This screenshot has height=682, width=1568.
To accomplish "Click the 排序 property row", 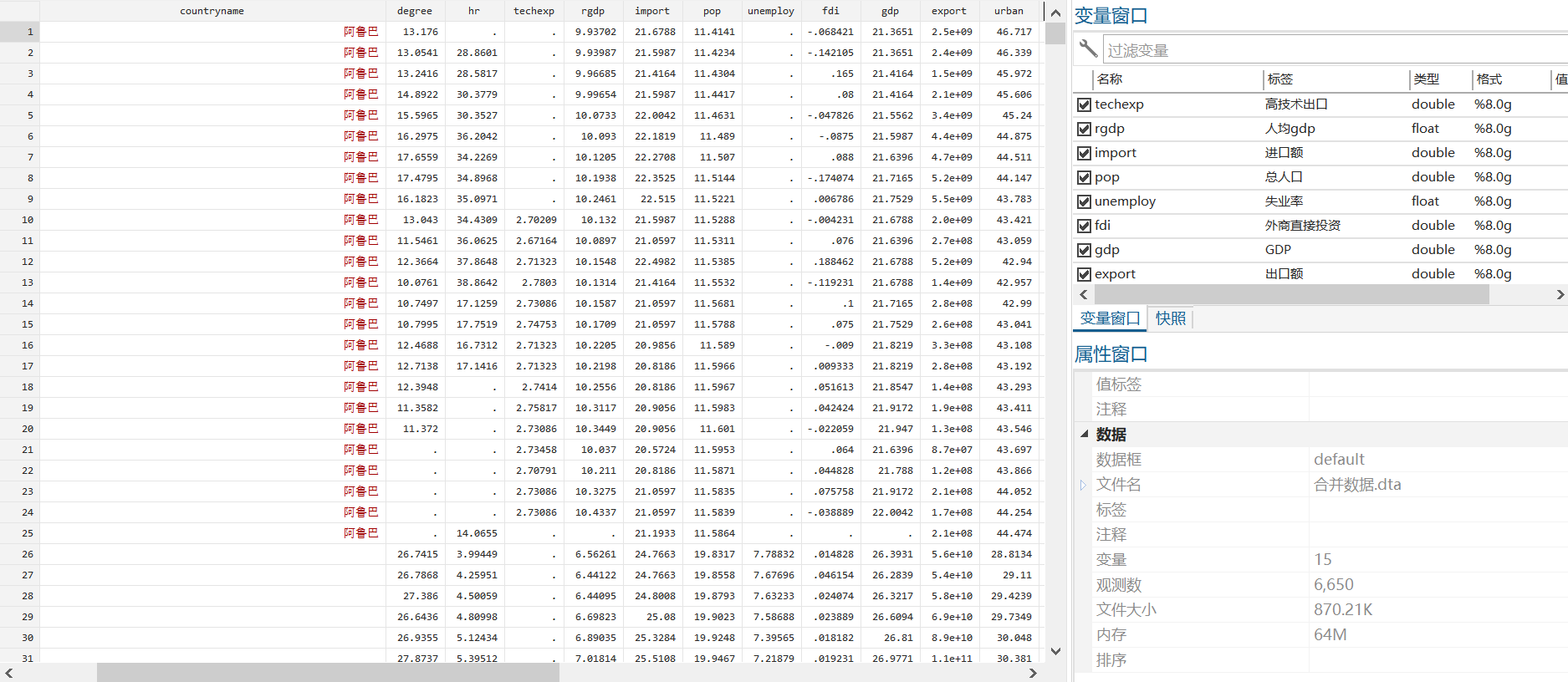I will [1321, 660].
